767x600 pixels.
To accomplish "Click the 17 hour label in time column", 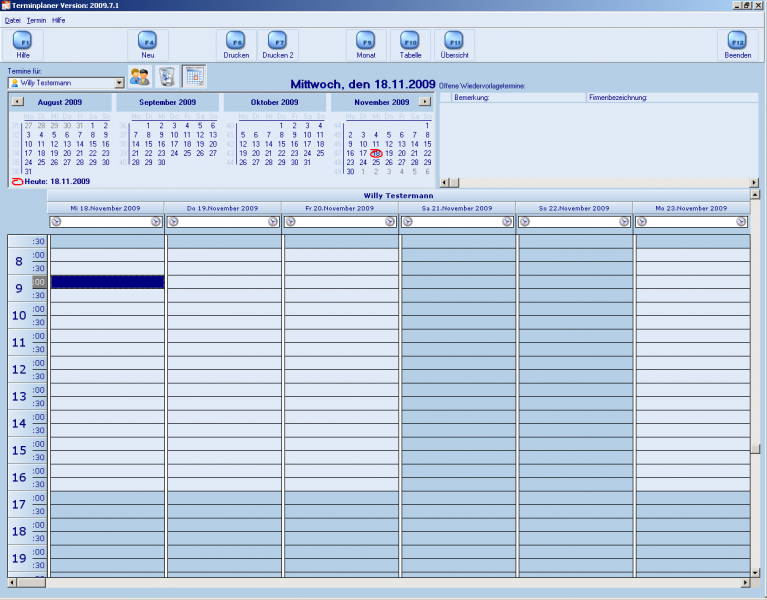I will tap(19, 504).
